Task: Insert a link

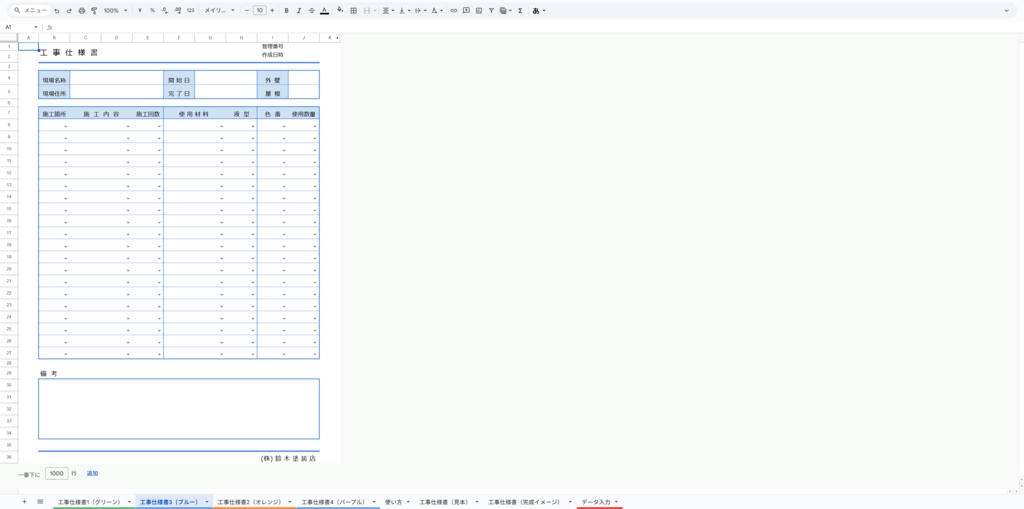Action: point(454,10)
